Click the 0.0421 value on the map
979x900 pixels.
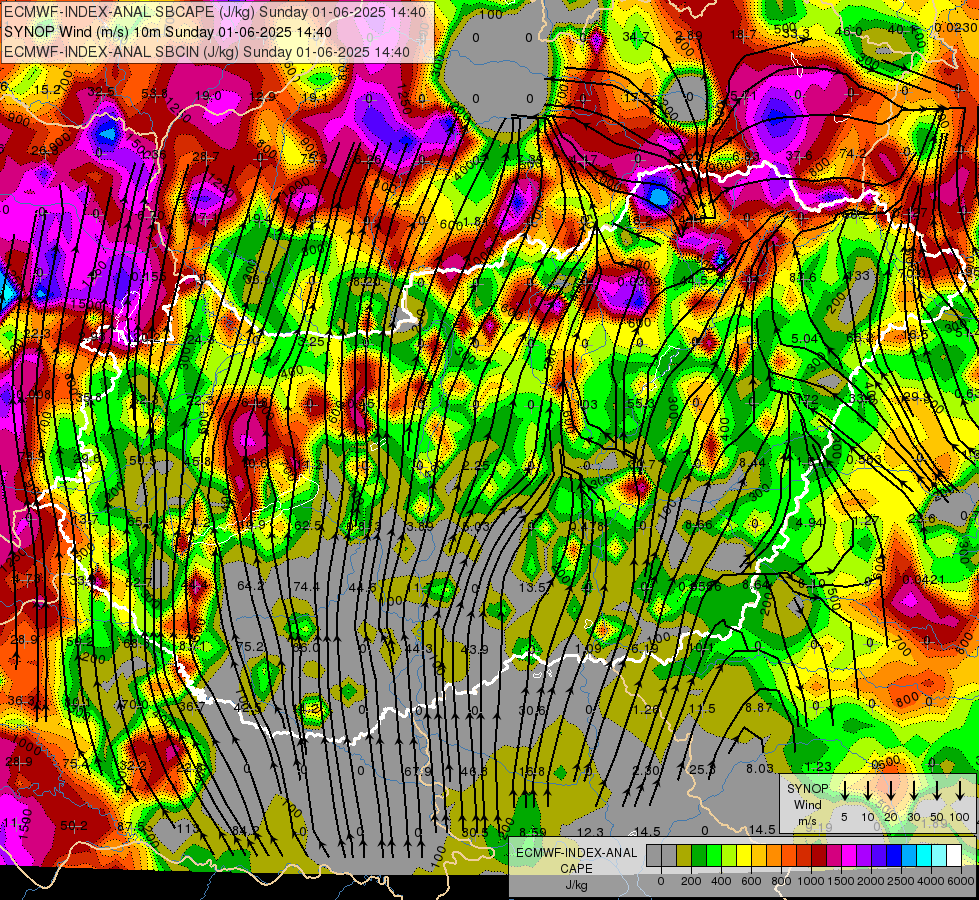[923, 580]
